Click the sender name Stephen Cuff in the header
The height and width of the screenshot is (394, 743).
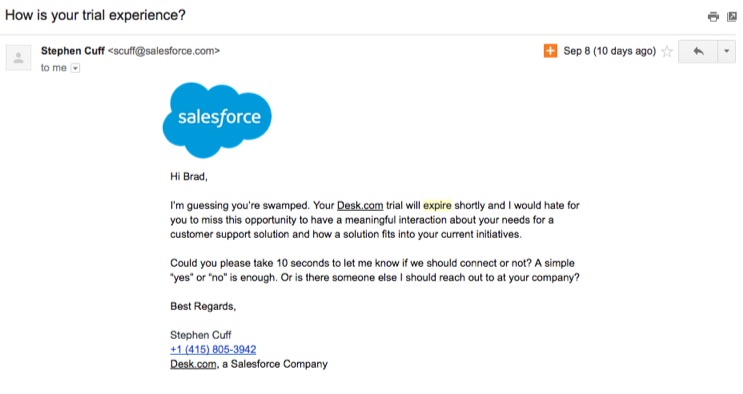coord(72,51)
